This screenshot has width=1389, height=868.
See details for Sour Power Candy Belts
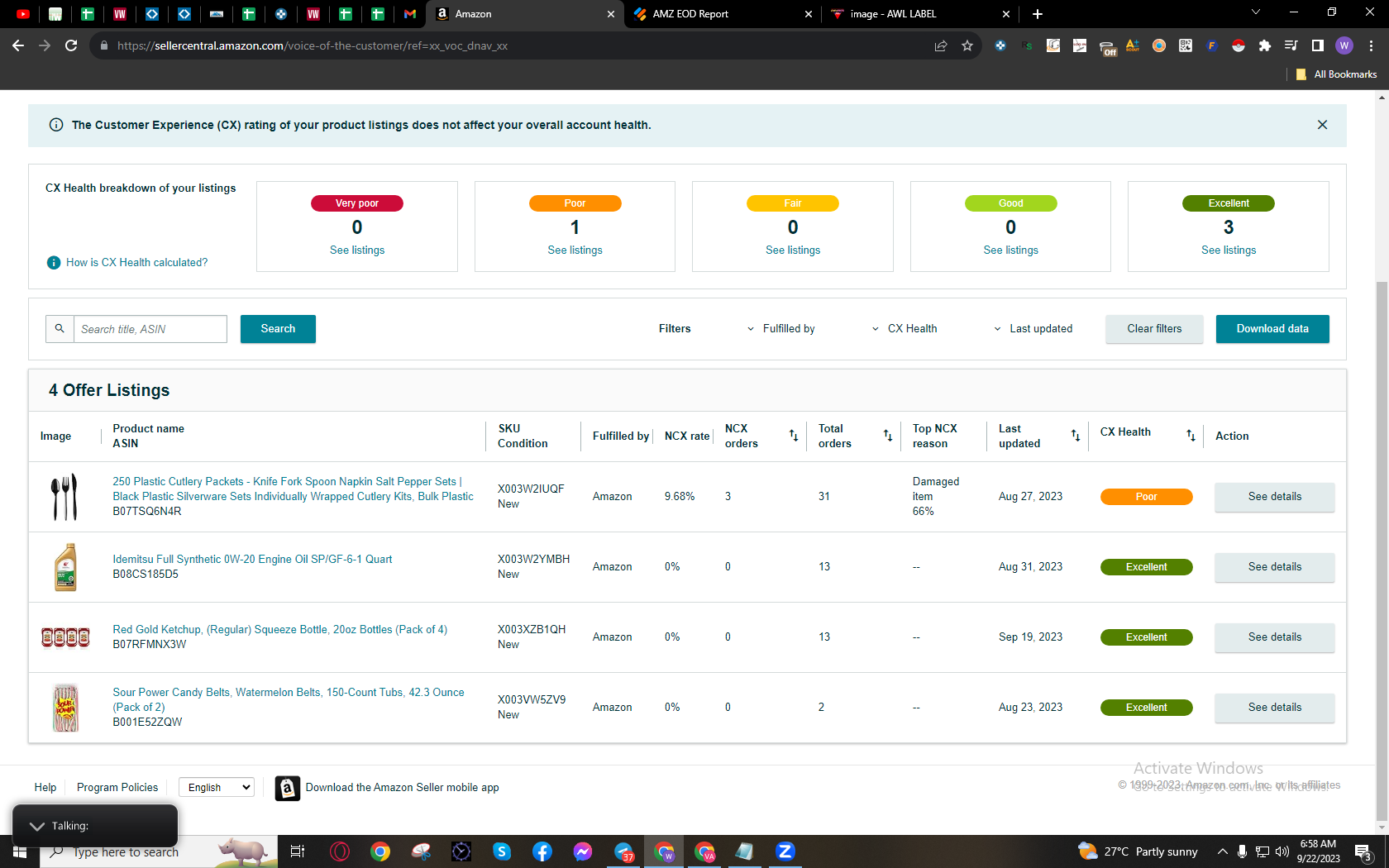pos(1274,708)
